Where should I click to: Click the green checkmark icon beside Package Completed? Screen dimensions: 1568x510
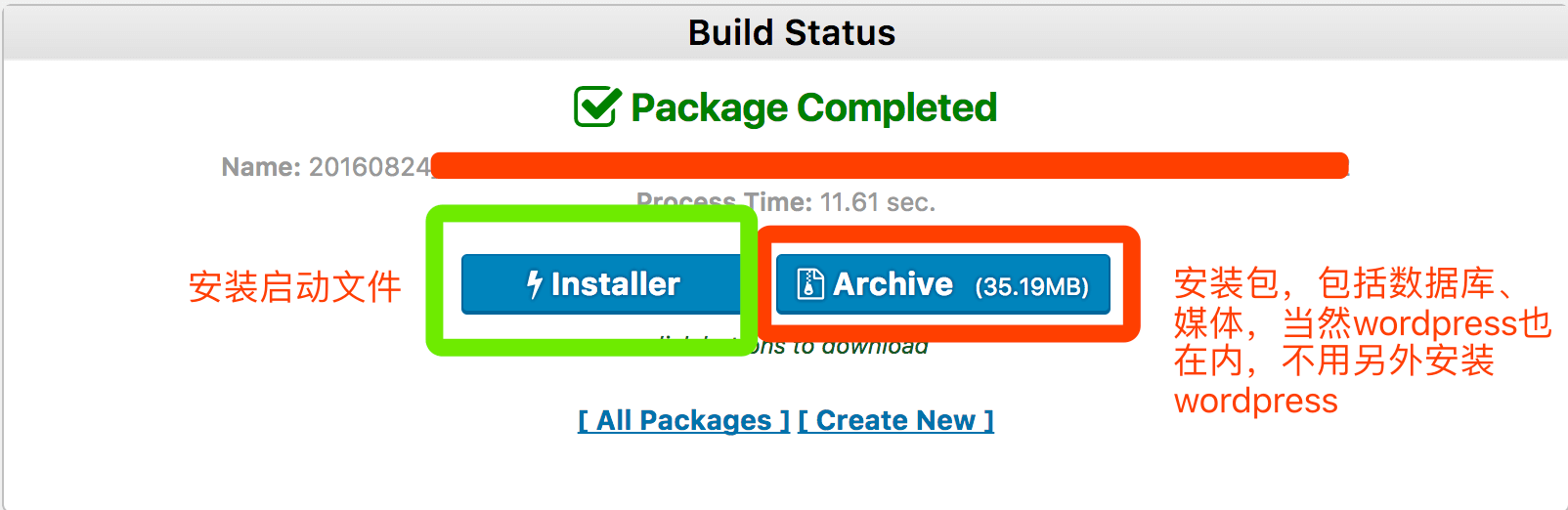coord(596,106)
